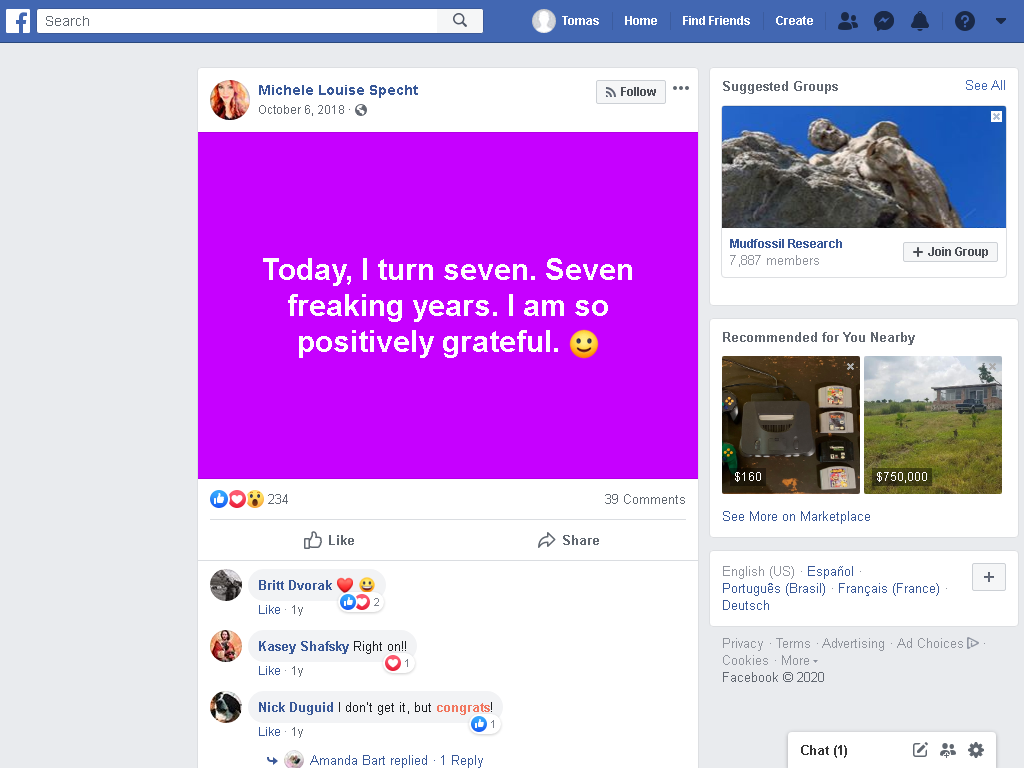Open Friend Requests icon
1024x768 pixels.
(x=848, y=21)
